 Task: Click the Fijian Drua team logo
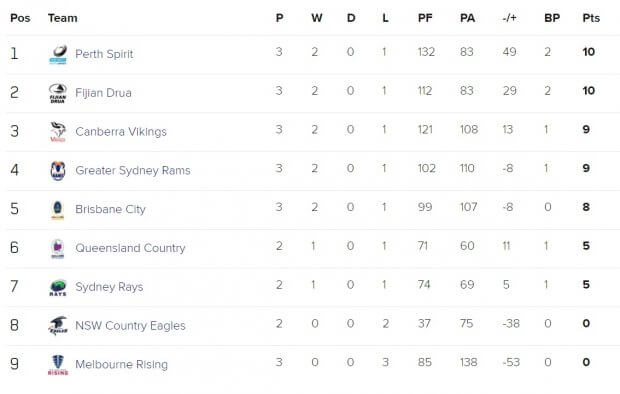[58, 93]
